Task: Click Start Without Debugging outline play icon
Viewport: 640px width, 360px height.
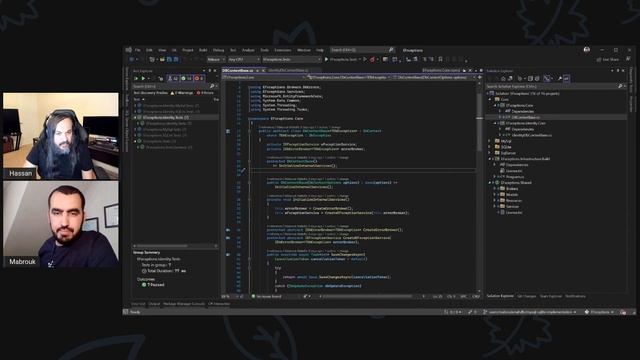Action: click(x=365, y=60)
